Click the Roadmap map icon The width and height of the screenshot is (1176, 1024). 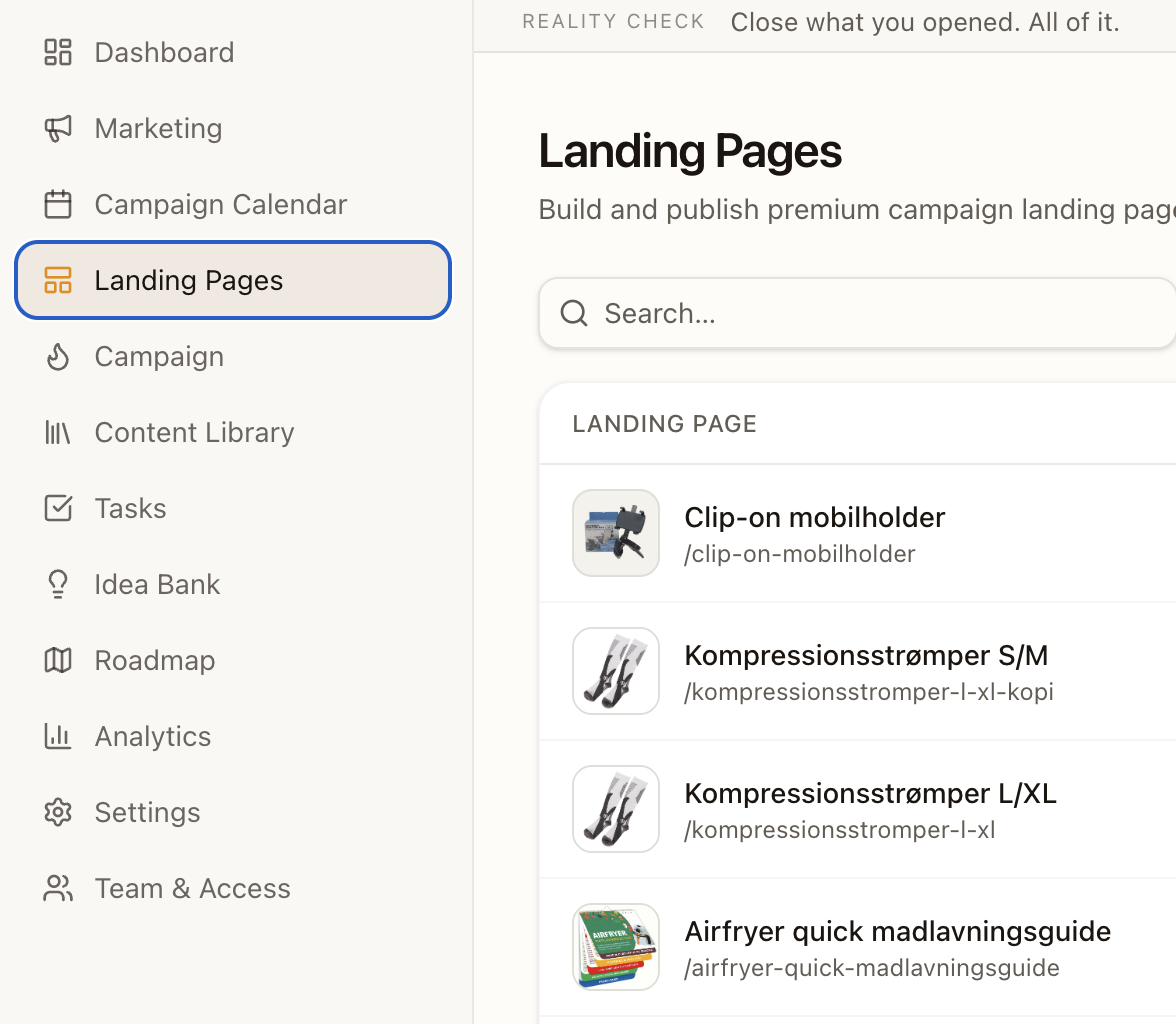[58, 660]
